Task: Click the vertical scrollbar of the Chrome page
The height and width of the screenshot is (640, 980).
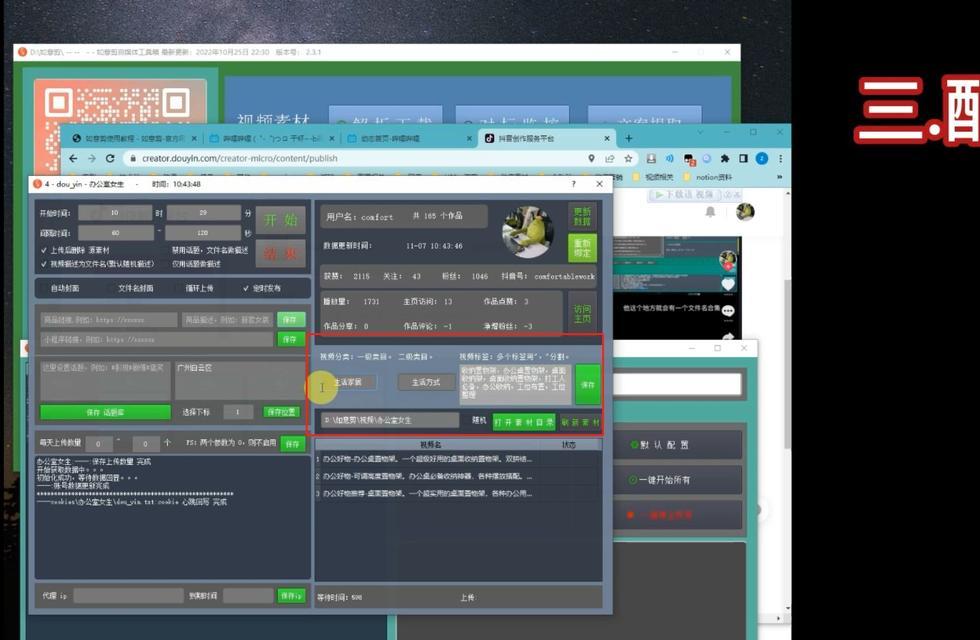Action: (x=788, y=362)
